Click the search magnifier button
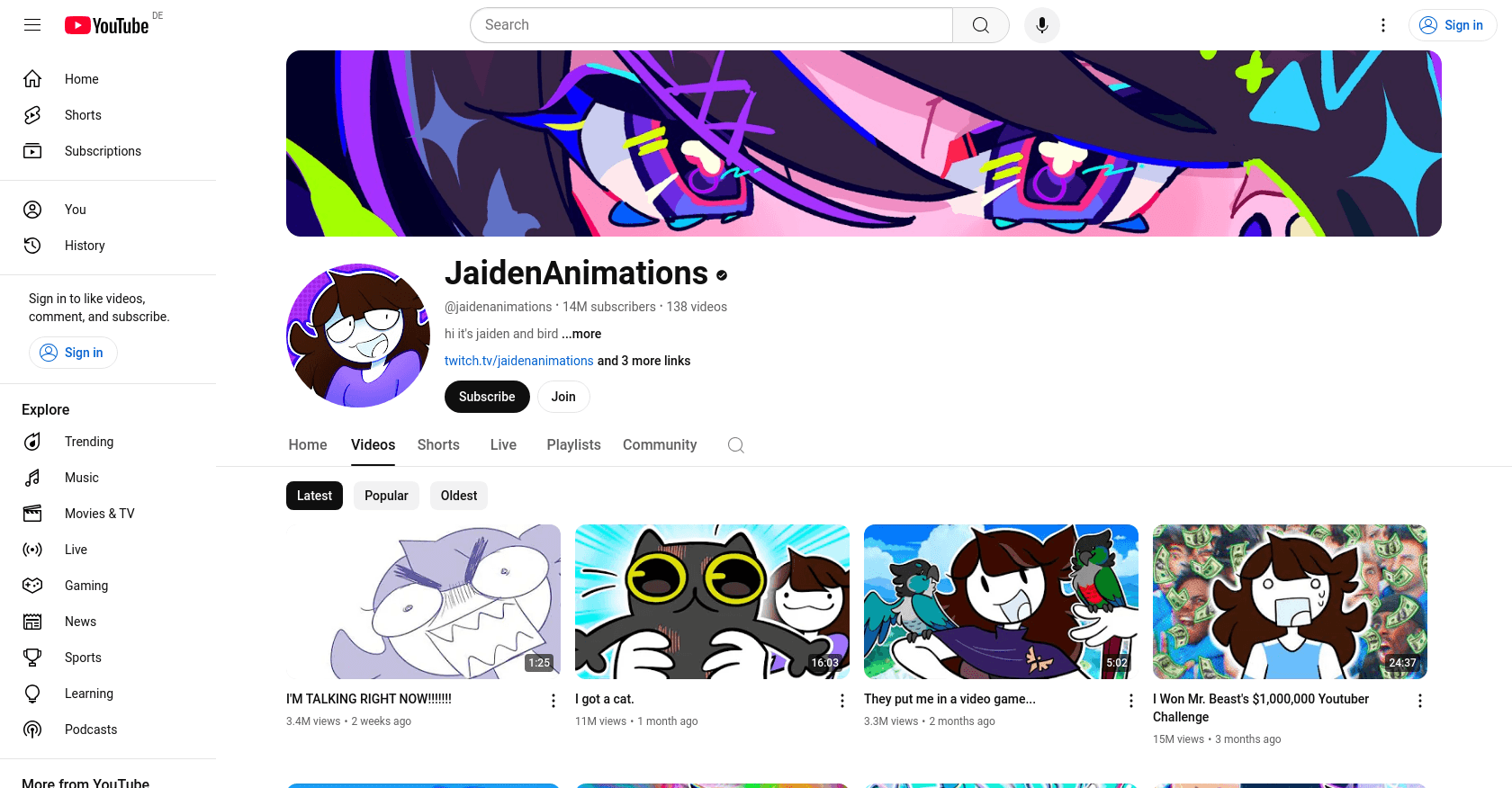This screenshot has width=1512, height=788. coord(981,25)
